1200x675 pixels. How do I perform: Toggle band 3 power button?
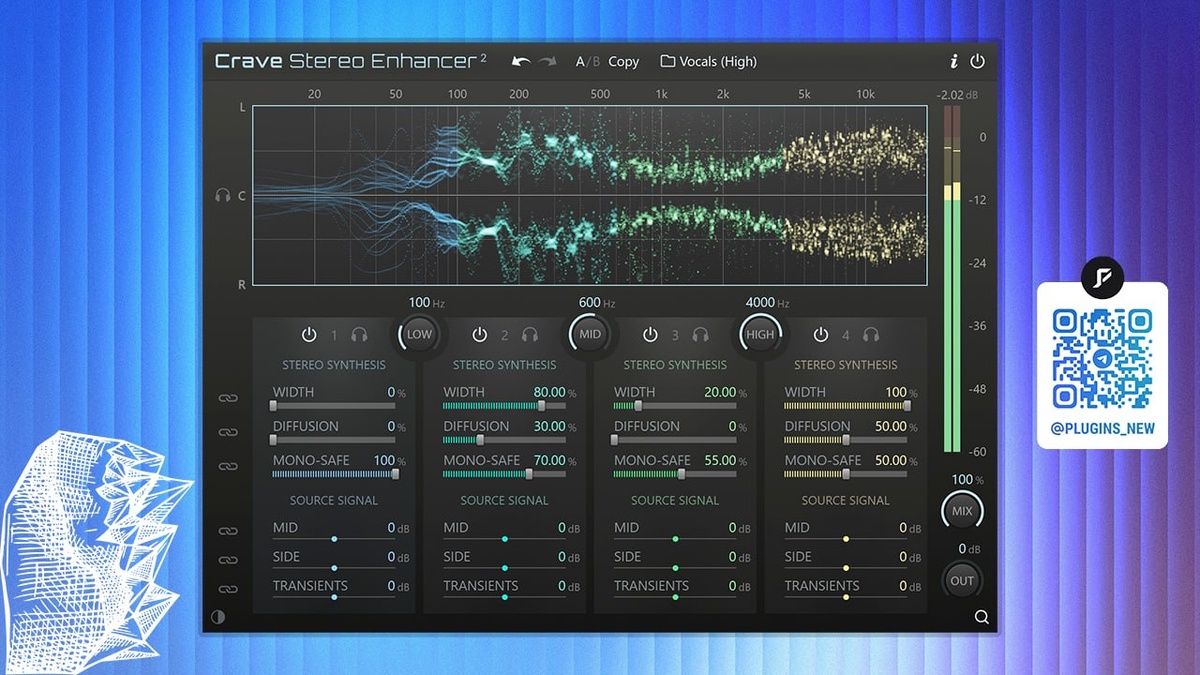[x=650, y=335]
